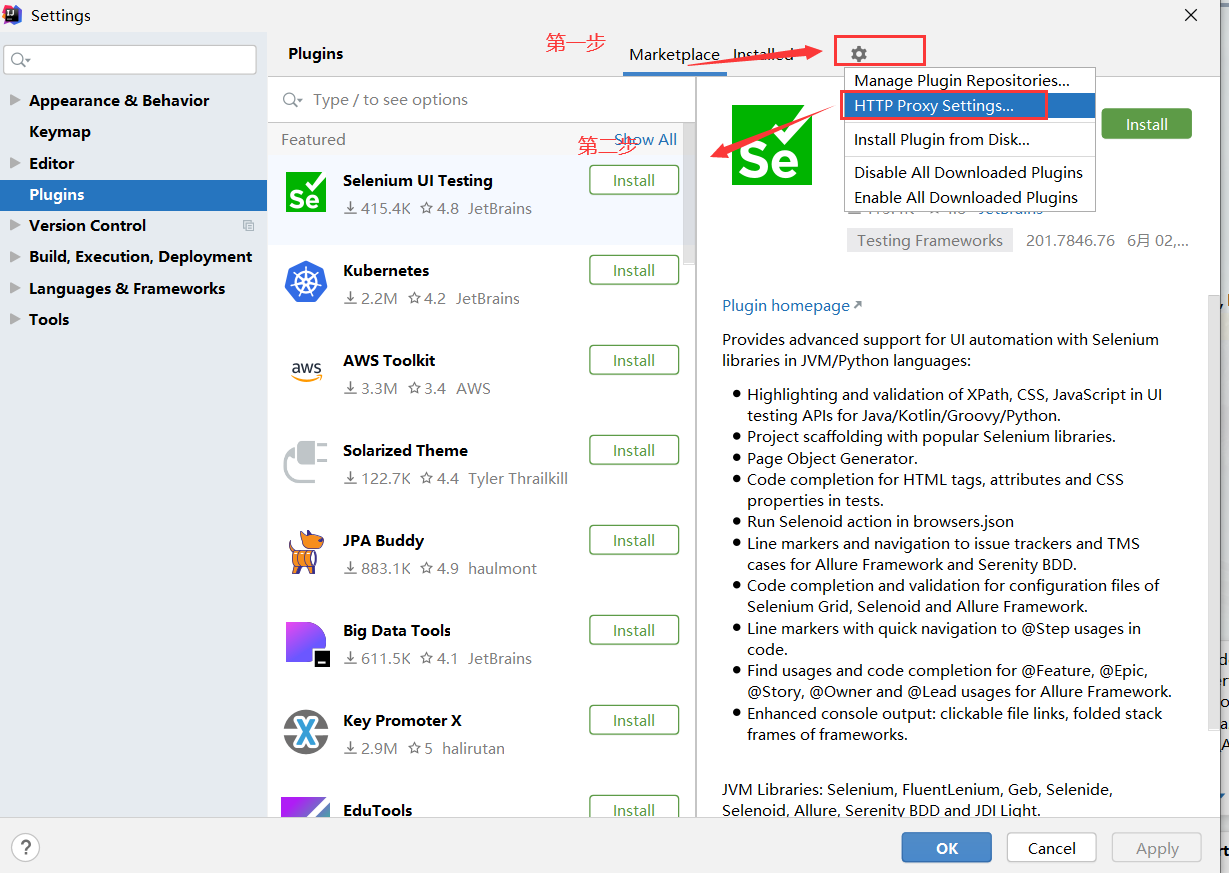Image resolution: width=1229 pixels, height=873 pixels.
Task: Click the AWS Toolkit plugin name
Action: tap(389, 361)
